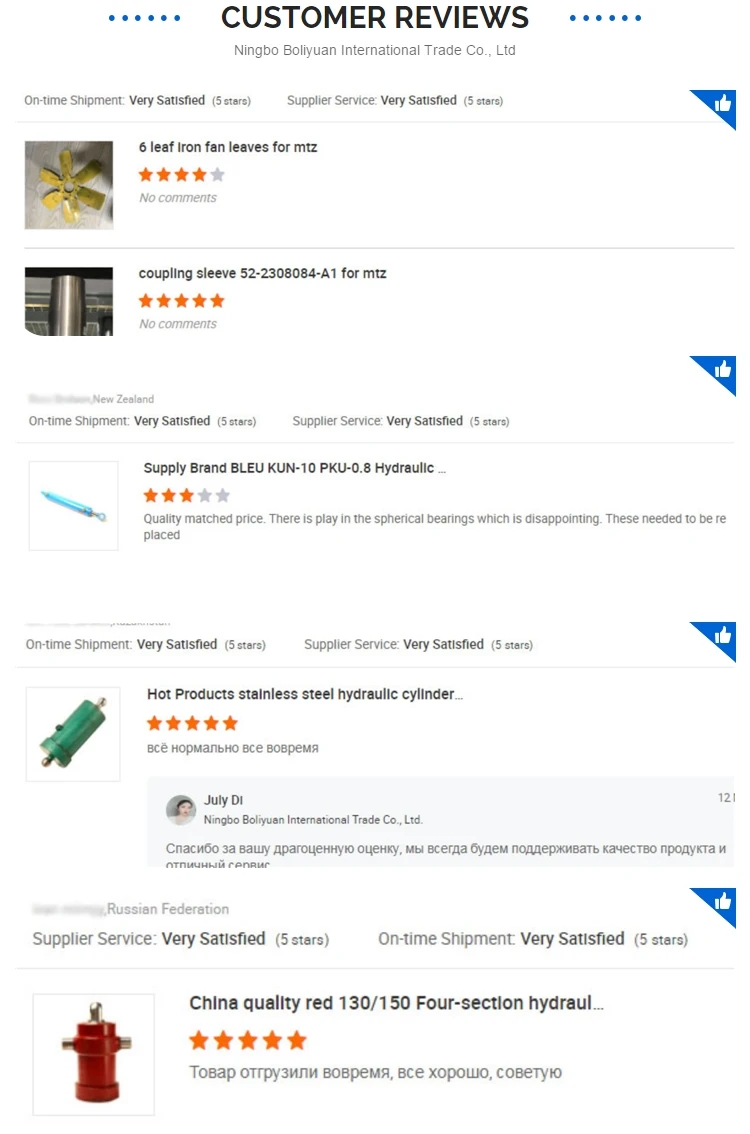
Task: Open "China quality red 130/150 Four-section" link
Action: 396,1003
